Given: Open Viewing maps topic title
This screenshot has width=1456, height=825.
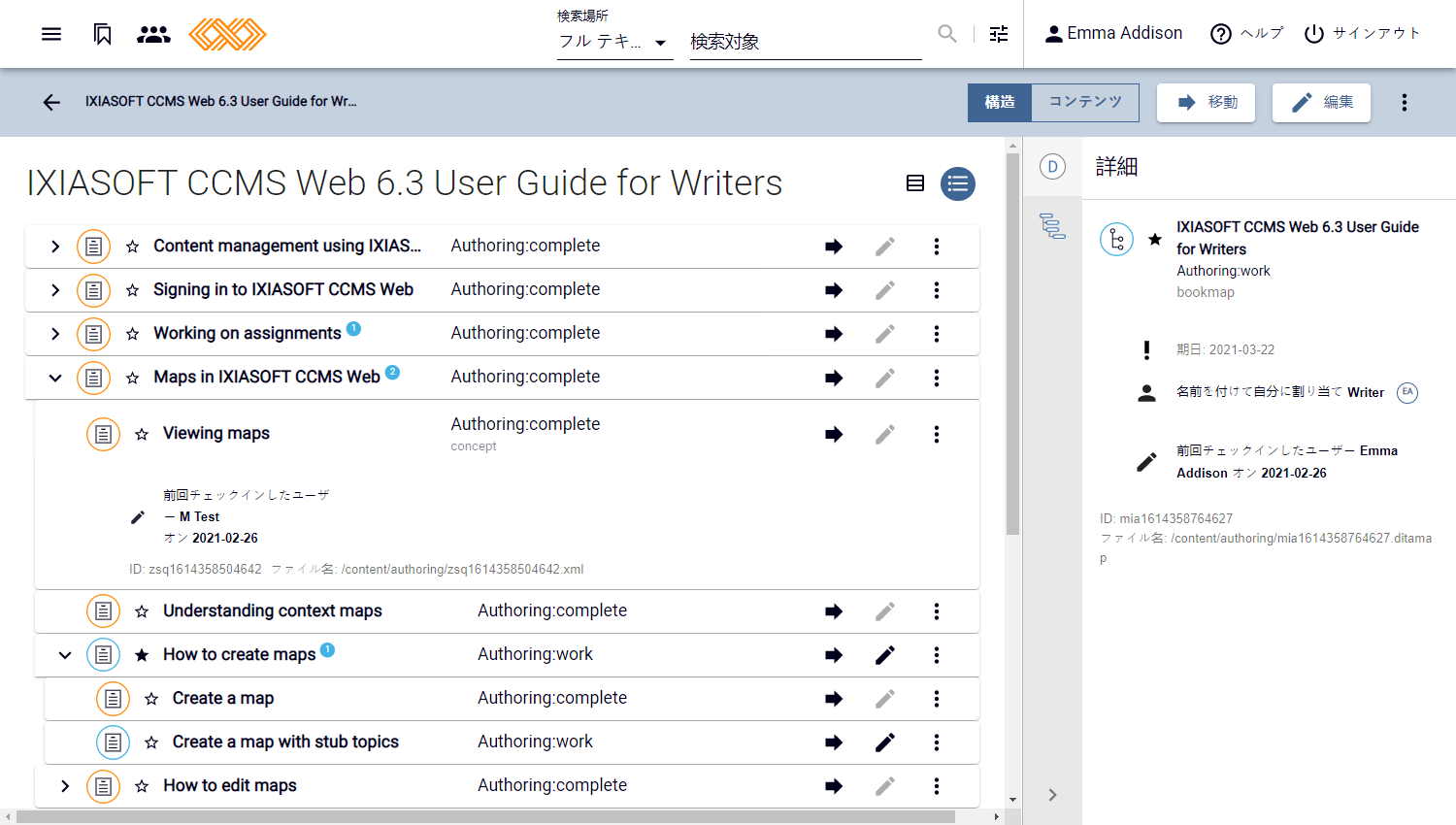Looking at the screenshot, I should 216,433.
